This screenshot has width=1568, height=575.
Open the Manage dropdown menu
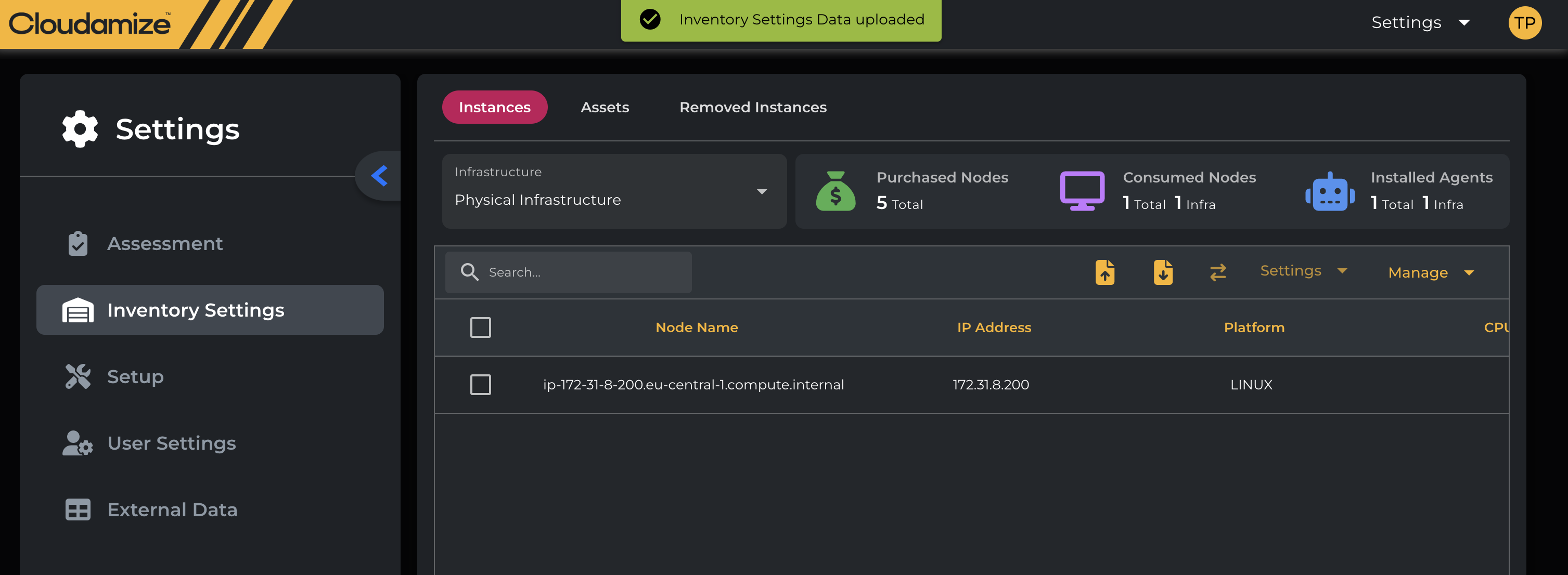pos(1430,272)
